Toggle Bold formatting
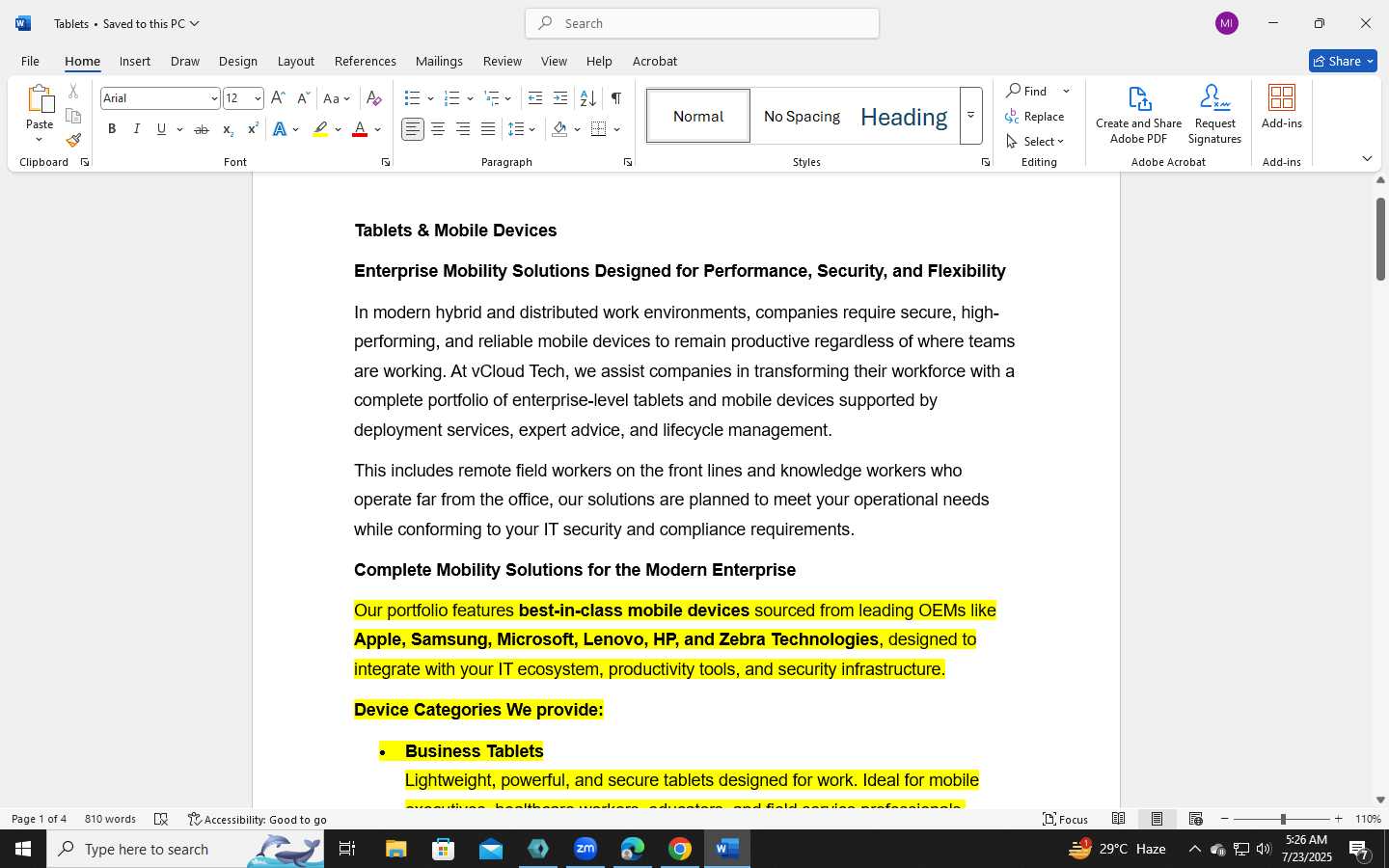 112,129
